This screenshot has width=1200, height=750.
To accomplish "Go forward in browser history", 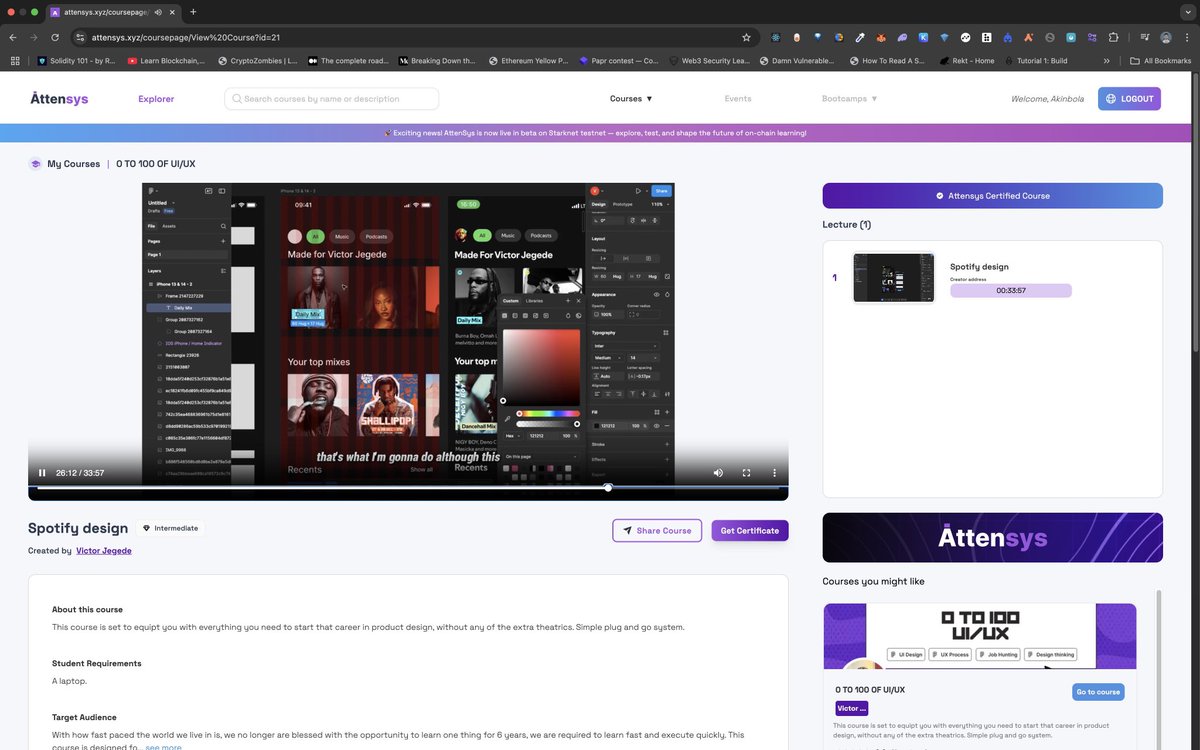I will pyautogui.click(x=34, y=37).
